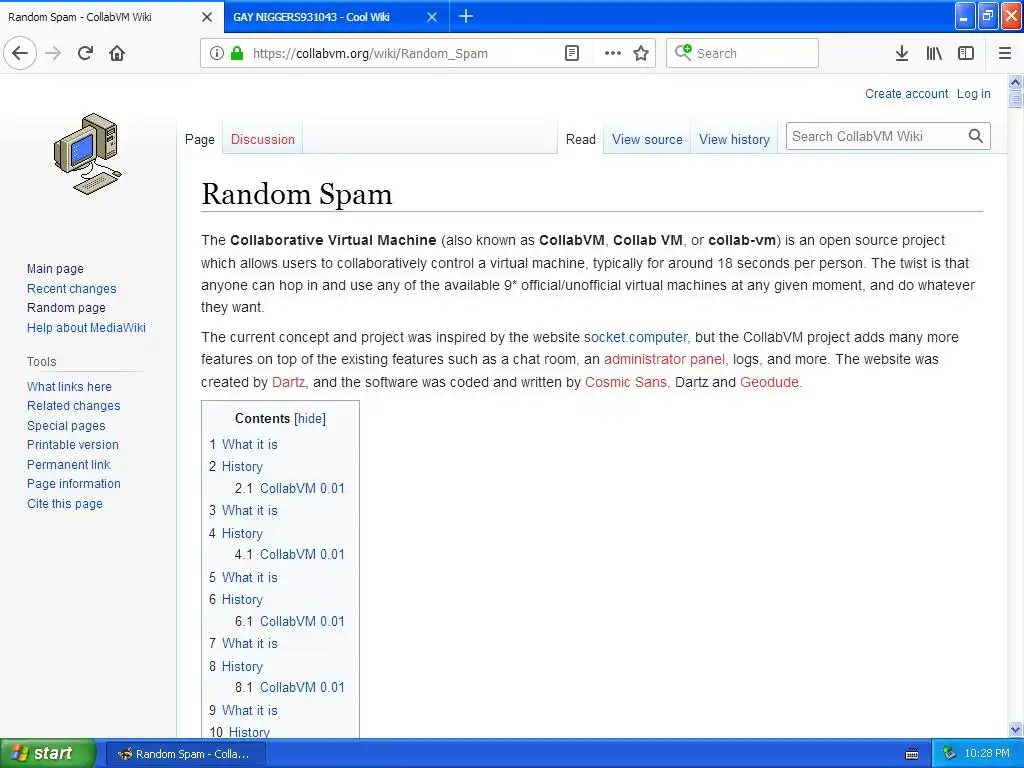1024x768 pixels.
Task: Open the Library bookshelf icon
Action: tap(934, 53)
